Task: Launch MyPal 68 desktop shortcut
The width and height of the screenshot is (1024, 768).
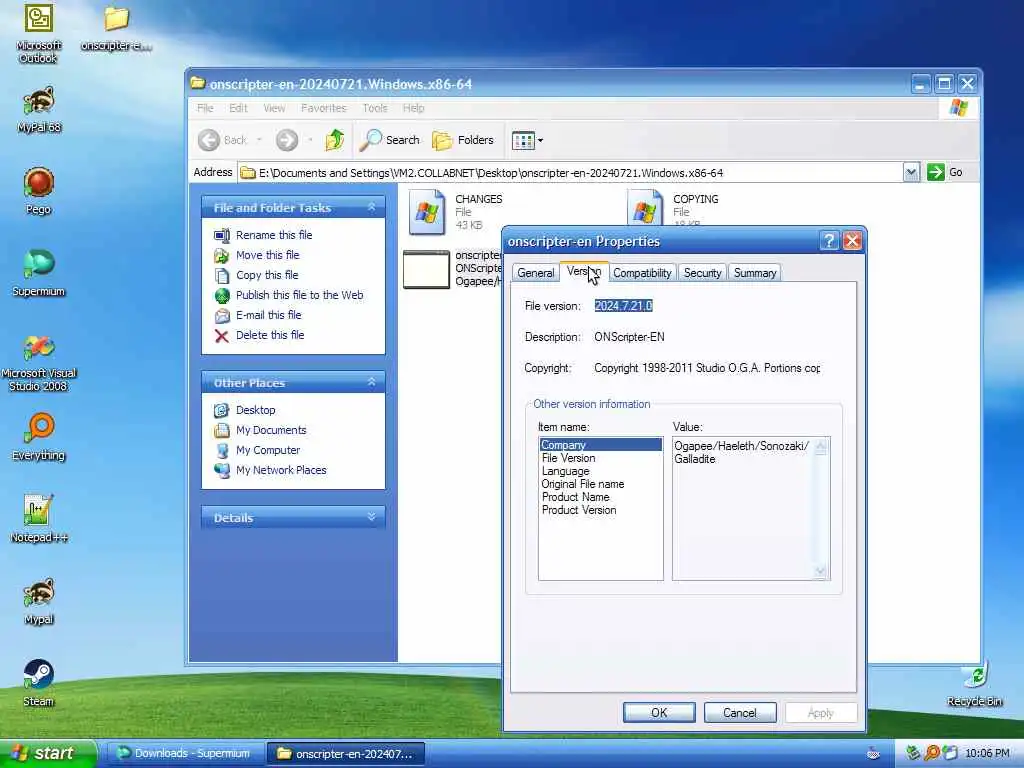Action: pos(39,109)
